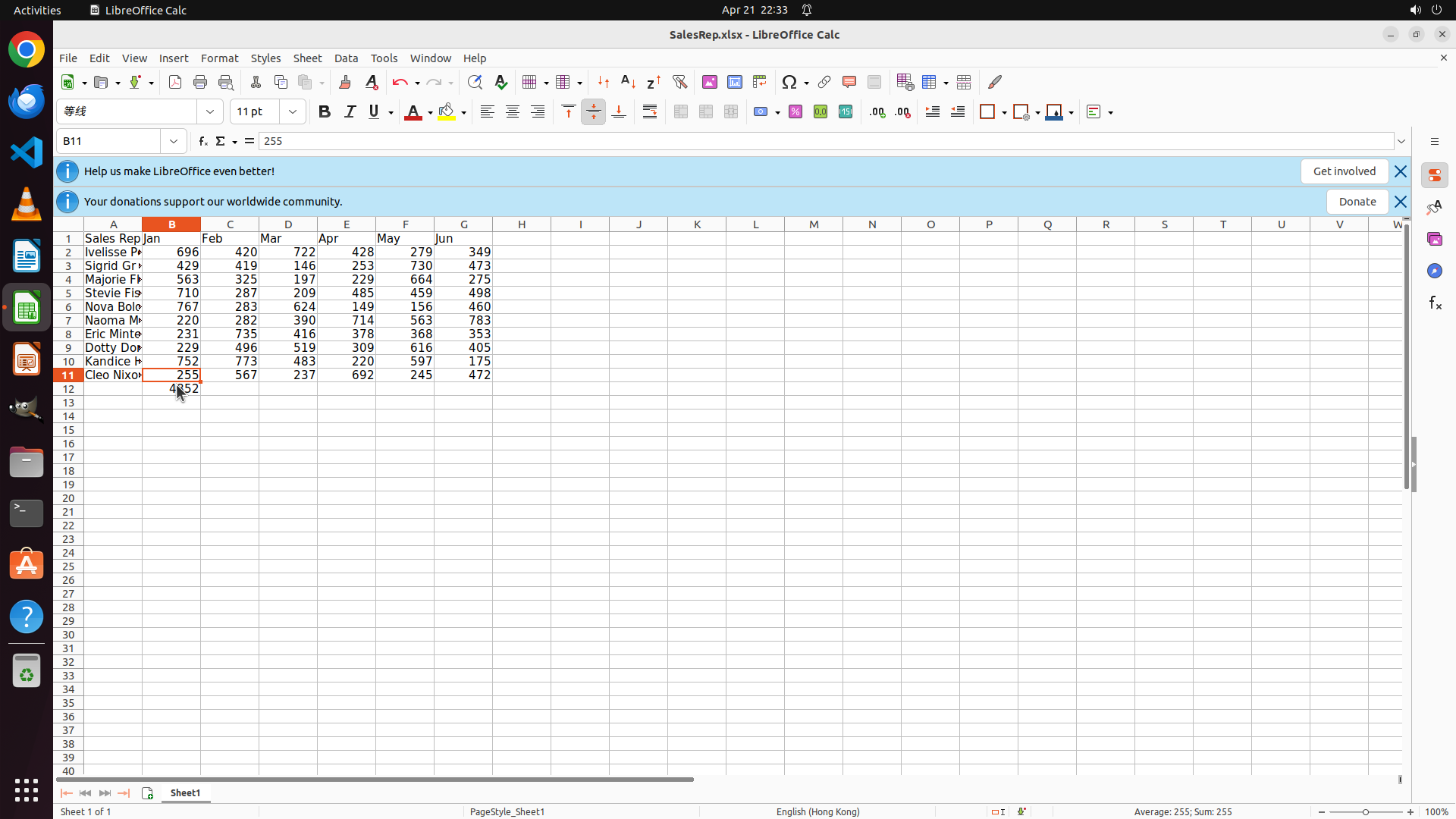Expand the Name Box cell reference dropdown

(x=174, y=141)
